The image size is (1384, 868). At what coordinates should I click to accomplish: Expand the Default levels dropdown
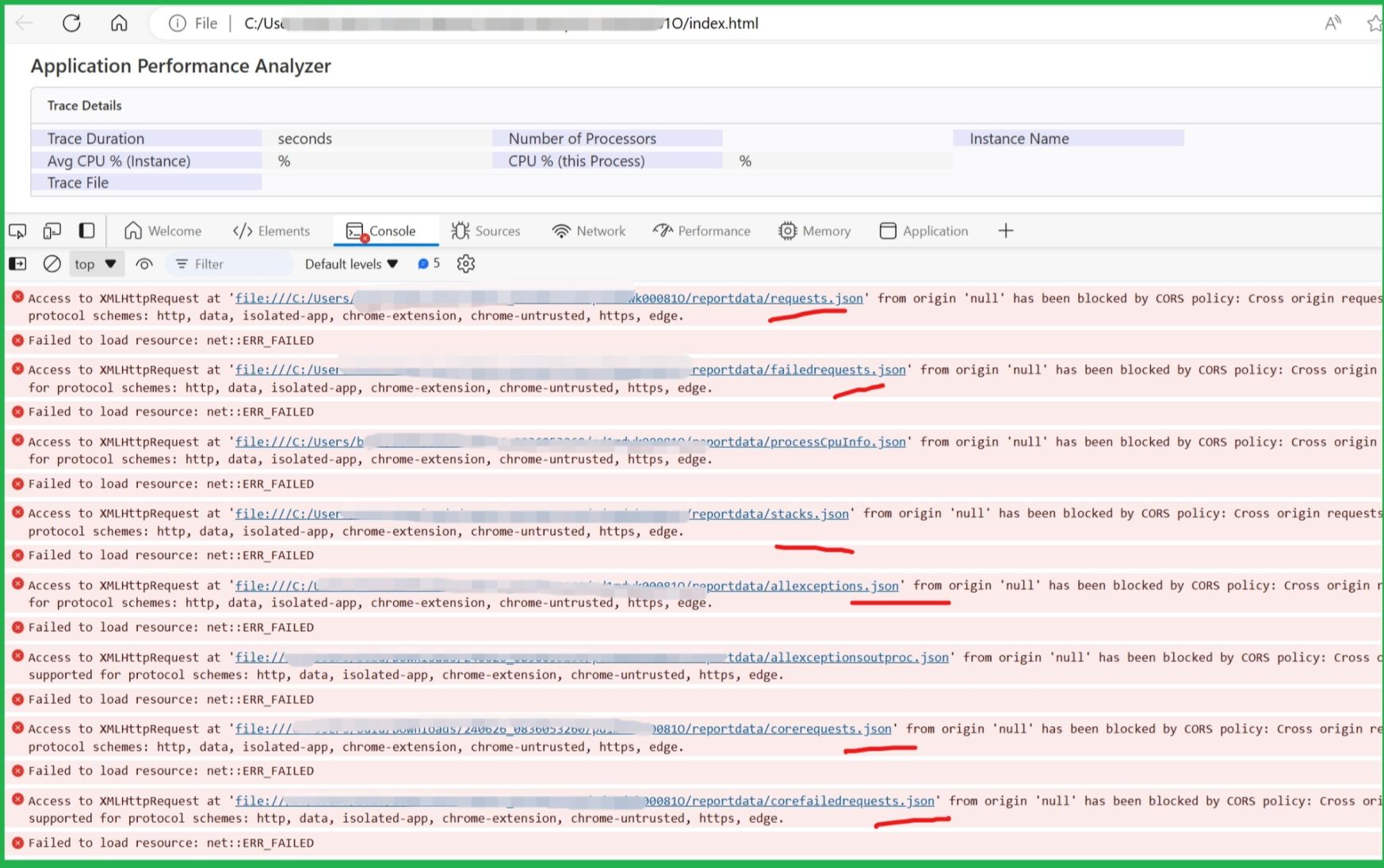pos(351,264)
